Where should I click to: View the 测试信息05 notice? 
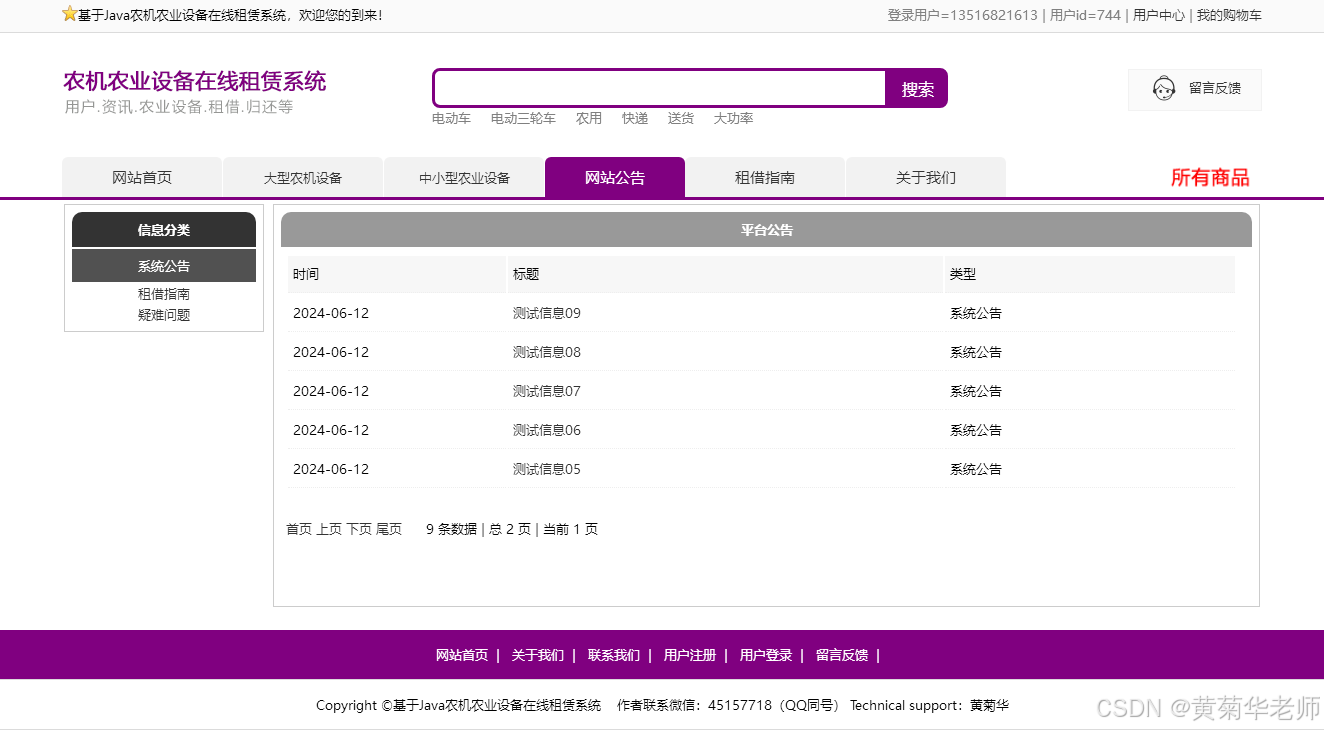(546, 469)
